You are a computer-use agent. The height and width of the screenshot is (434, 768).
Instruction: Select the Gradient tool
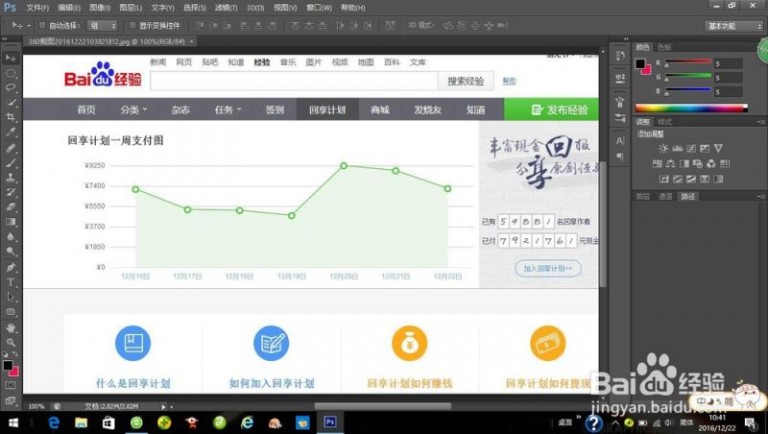click(10, 222)
